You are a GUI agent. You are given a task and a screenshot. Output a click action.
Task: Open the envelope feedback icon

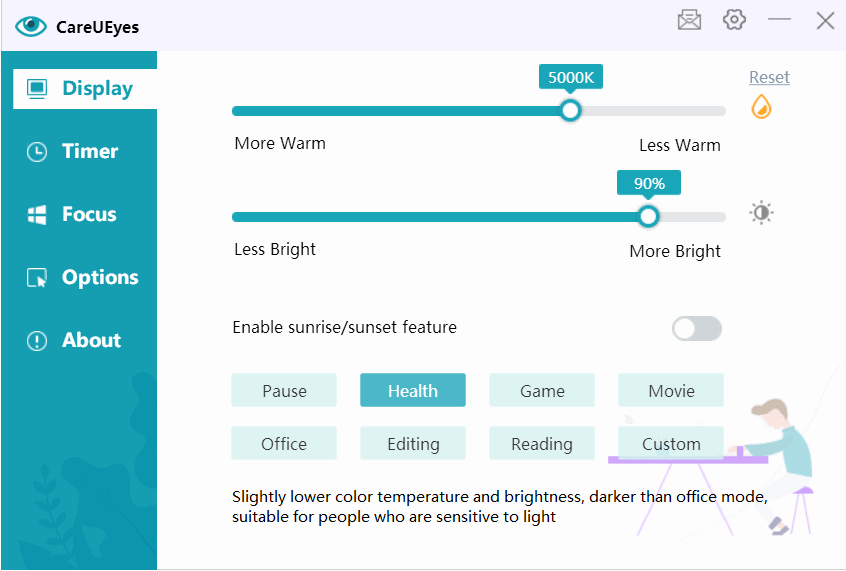pyautogui.click(x=689, y=21)
